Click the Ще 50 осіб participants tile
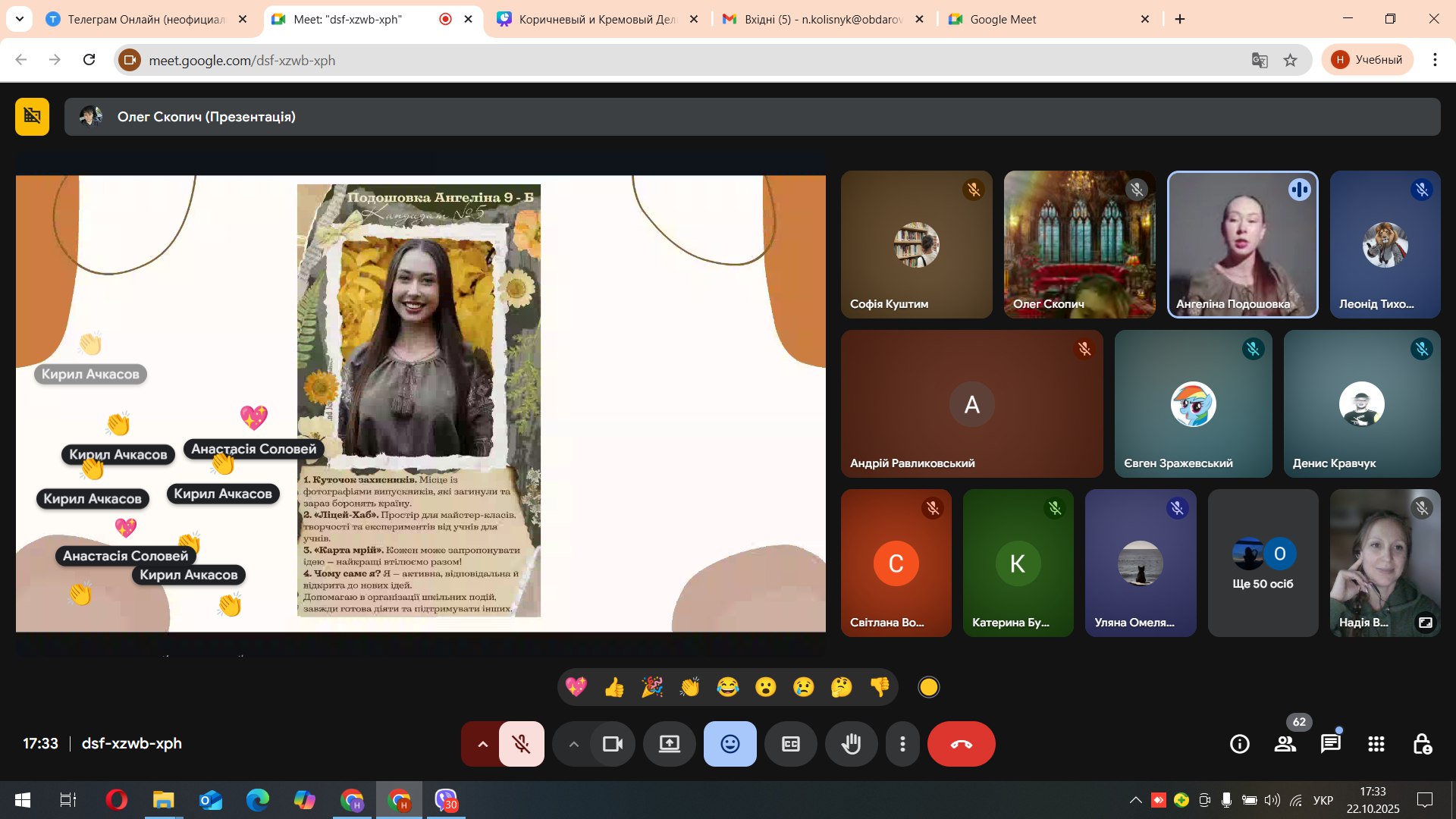 click(x=1263, y=563)
